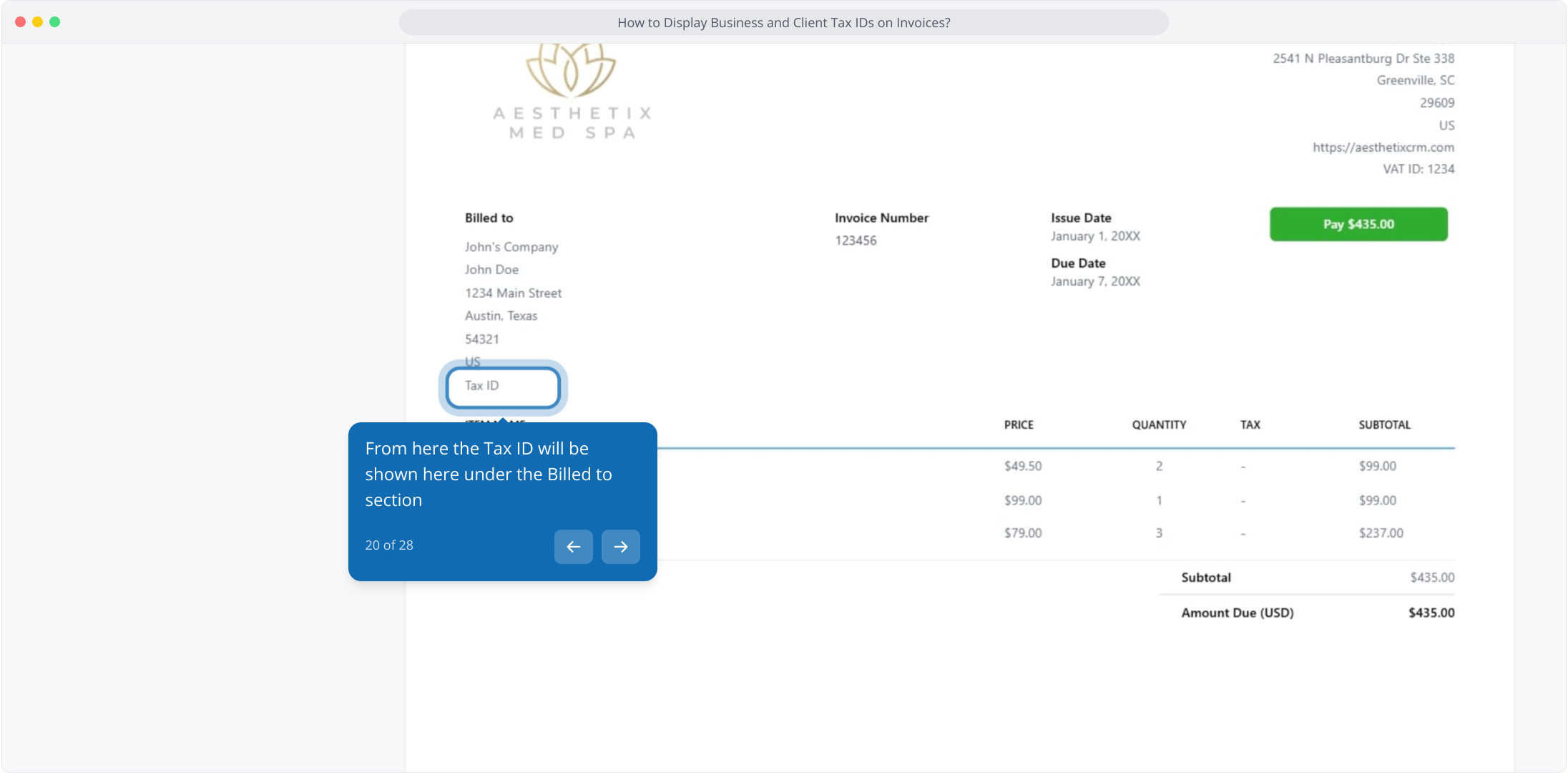The image size is (1568, 773).
Task: Click the green maximize window dot
Action: coord(55,22)
